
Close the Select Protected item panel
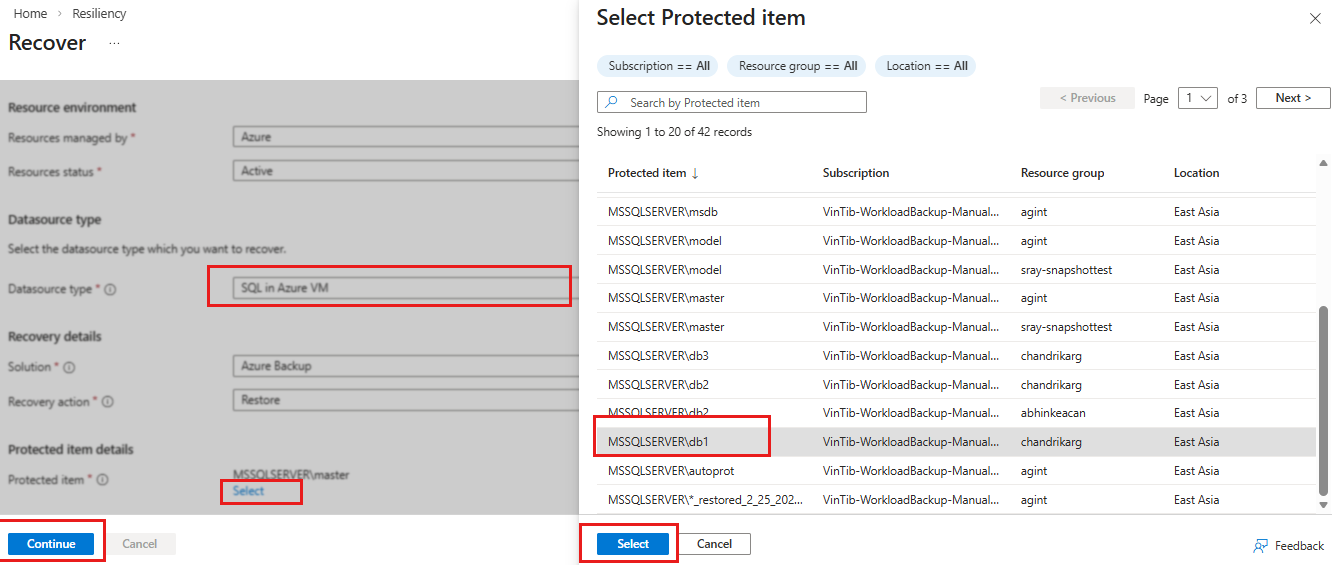[x=1314, y=18]
